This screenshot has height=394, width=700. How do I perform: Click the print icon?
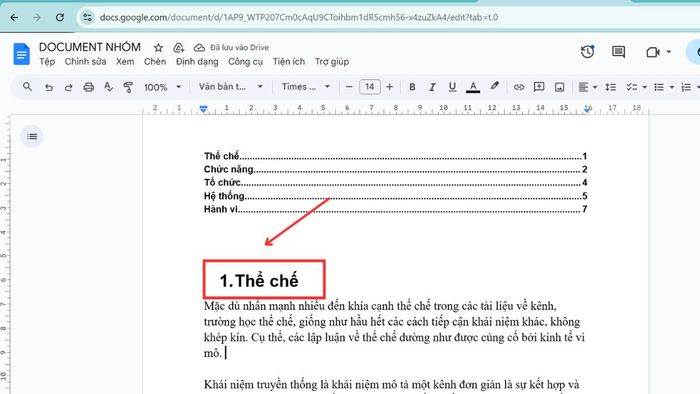(x=88, y=87)
